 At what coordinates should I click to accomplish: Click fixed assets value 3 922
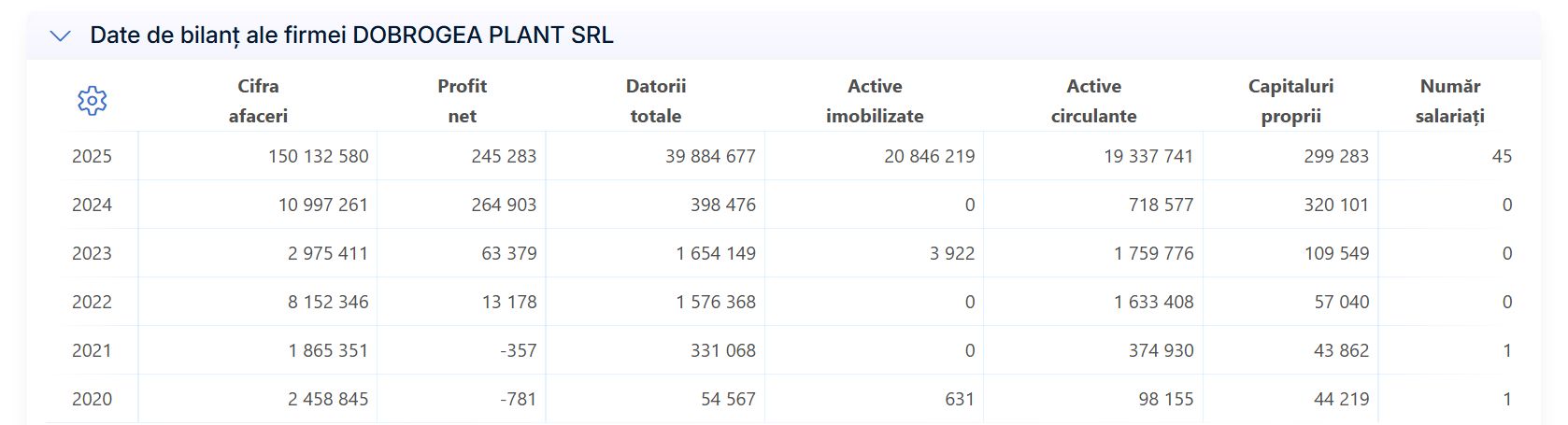(952, 253)
